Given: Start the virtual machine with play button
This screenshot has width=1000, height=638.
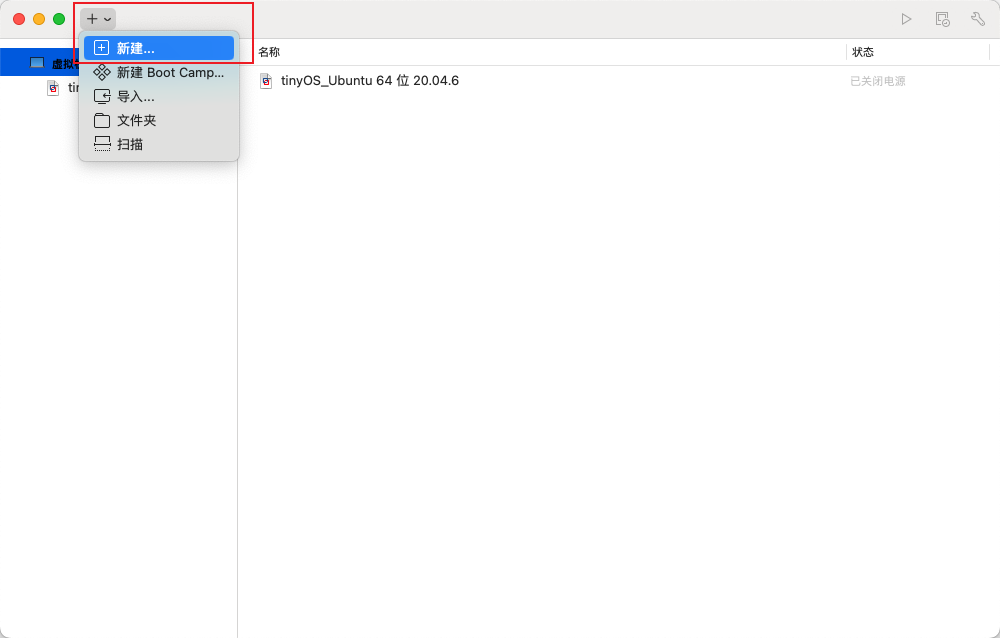Looking at the screenshot, I should tap(906, 19).
